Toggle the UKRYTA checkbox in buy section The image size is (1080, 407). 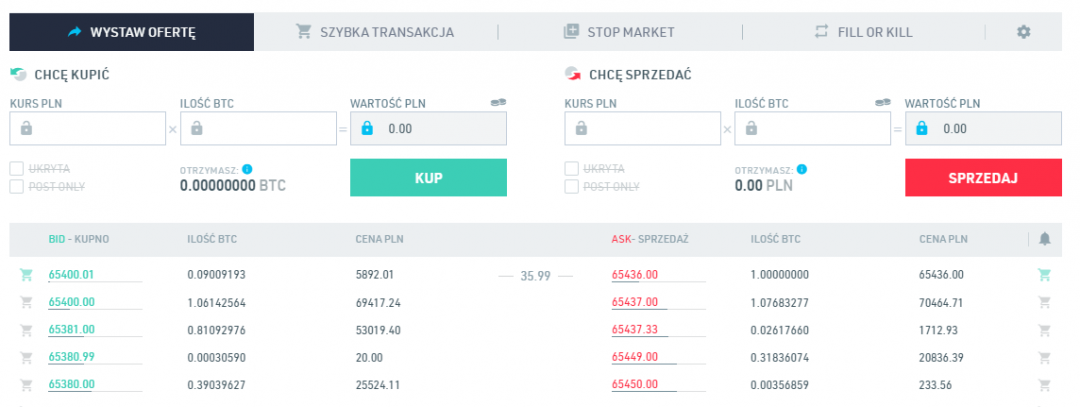click(17, 169)
